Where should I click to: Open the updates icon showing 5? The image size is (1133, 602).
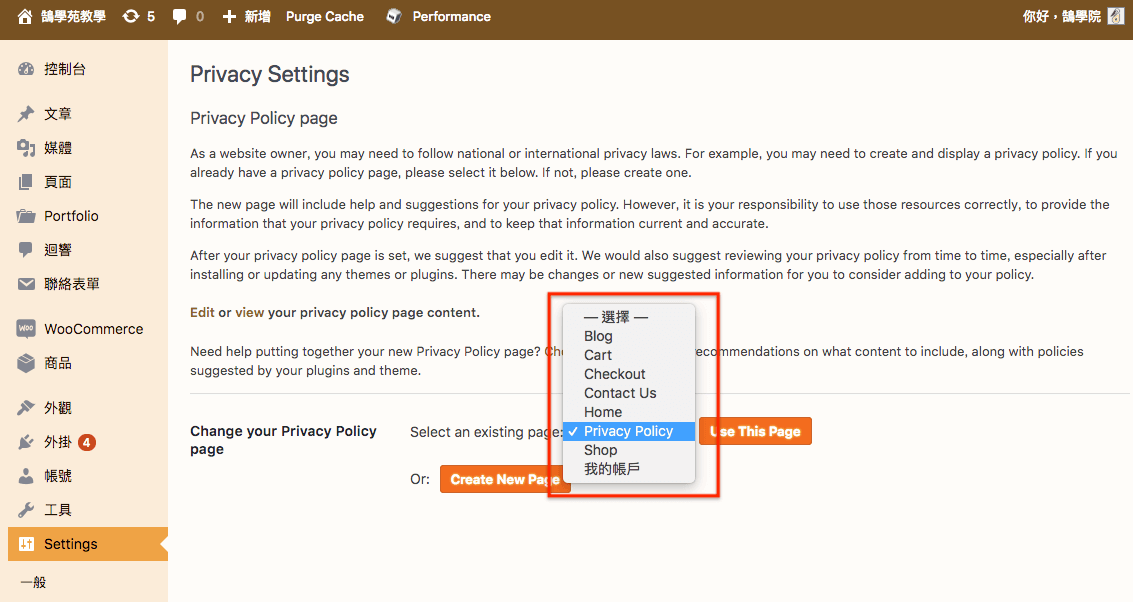coord(130,16)
